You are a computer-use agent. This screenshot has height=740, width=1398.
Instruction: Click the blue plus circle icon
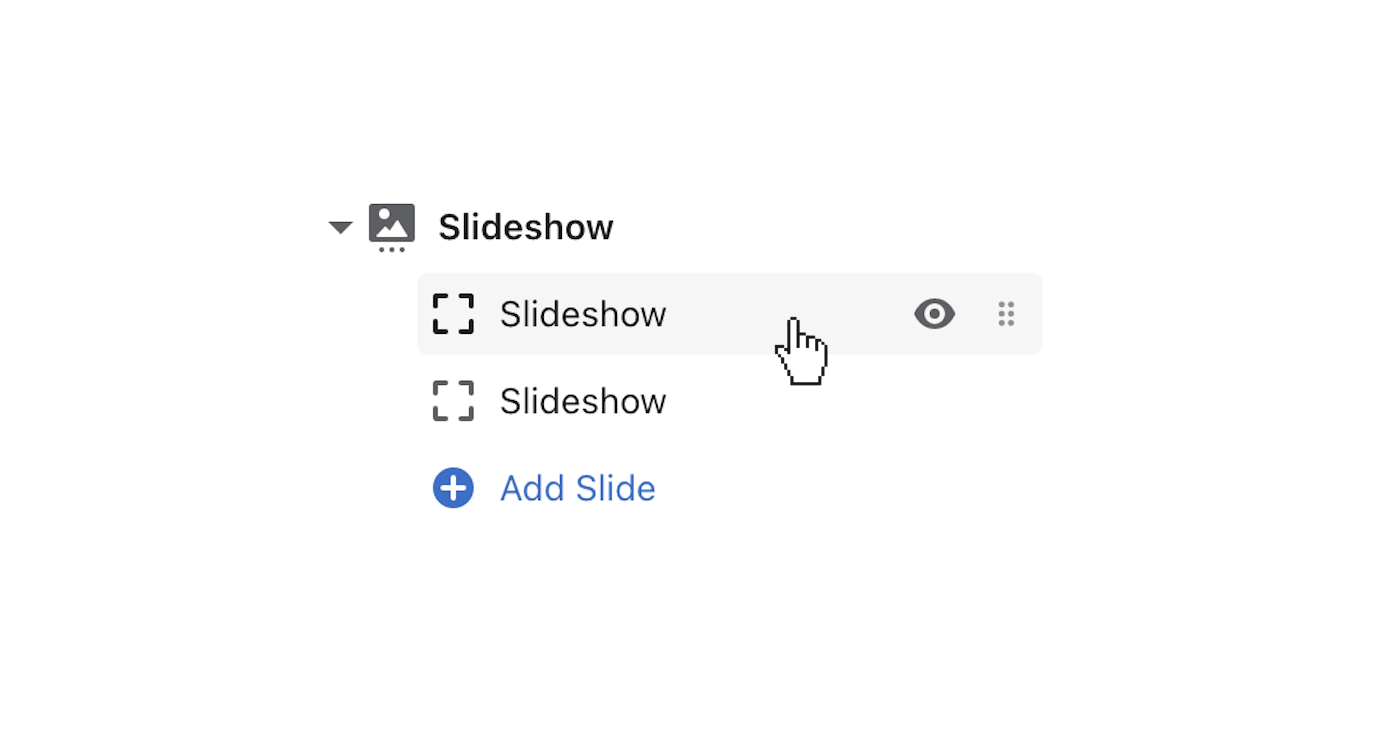453,488
